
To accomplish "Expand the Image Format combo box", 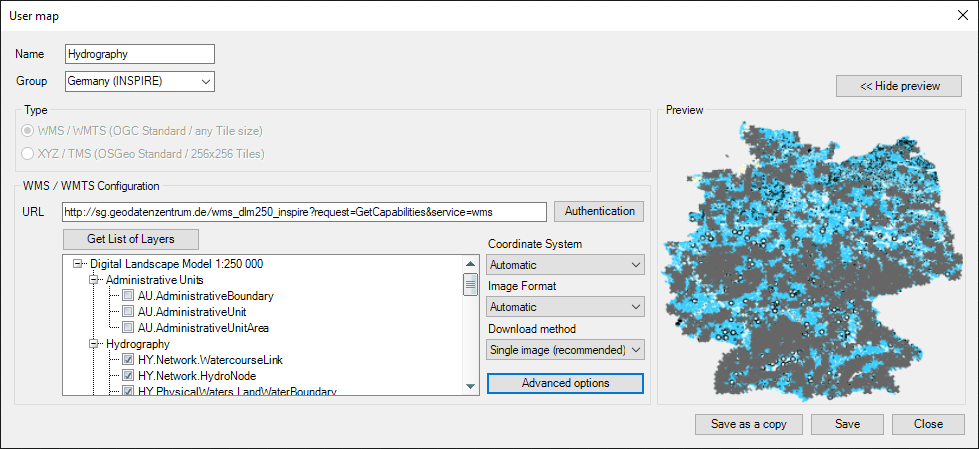I will tap(566, 307).
